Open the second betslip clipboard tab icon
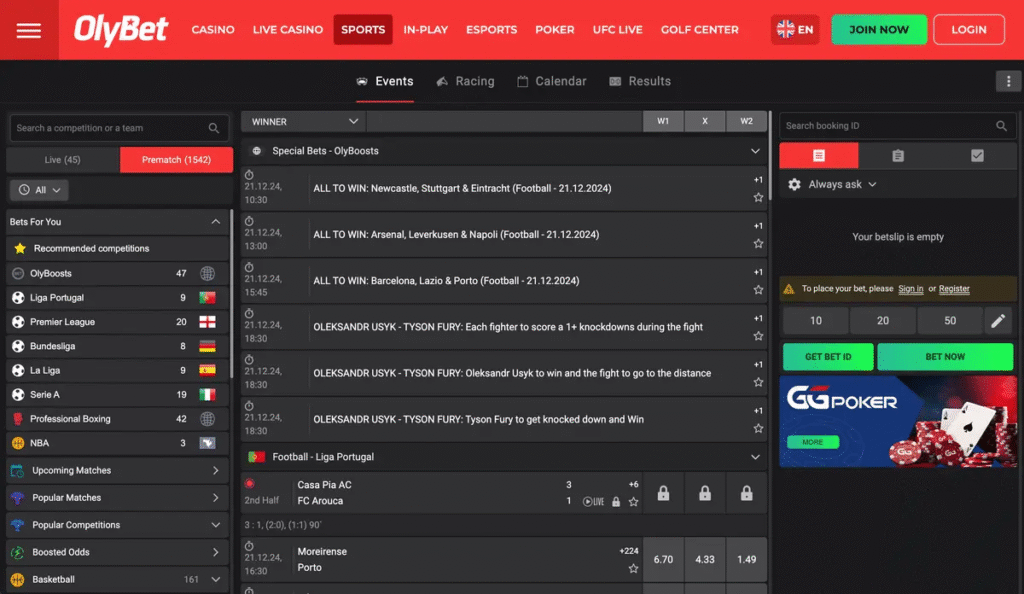 pos(897,156)
